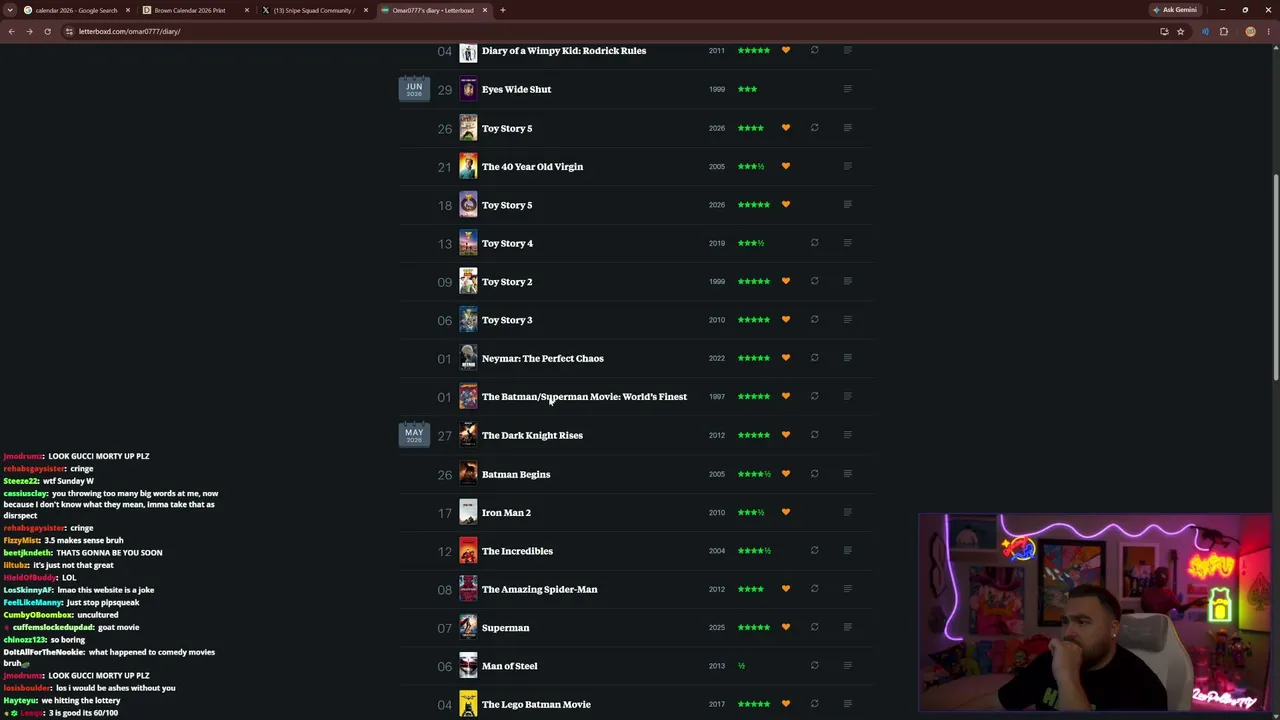
Task: Toggle like heart on Batman Begins
Action: [786, 474]
